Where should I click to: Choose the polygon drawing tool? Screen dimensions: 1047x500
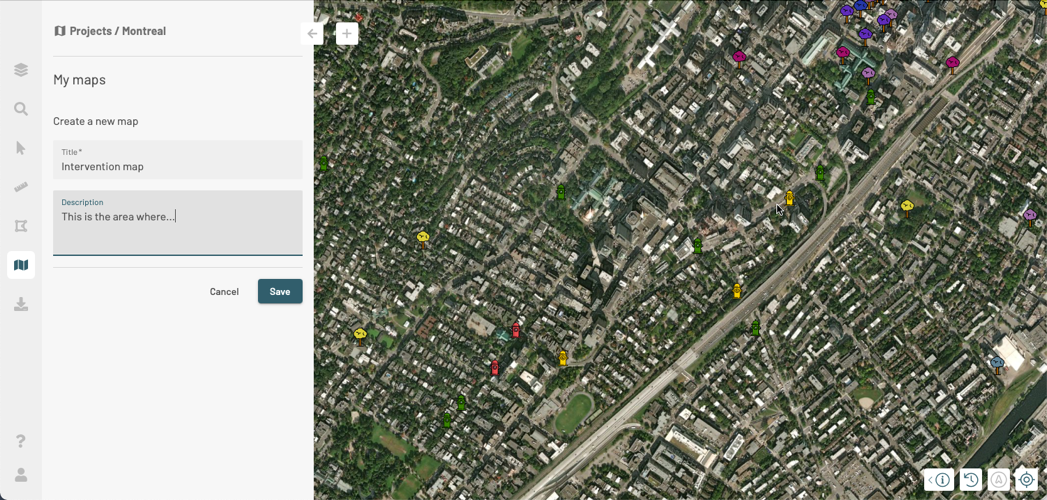point(21,226)
